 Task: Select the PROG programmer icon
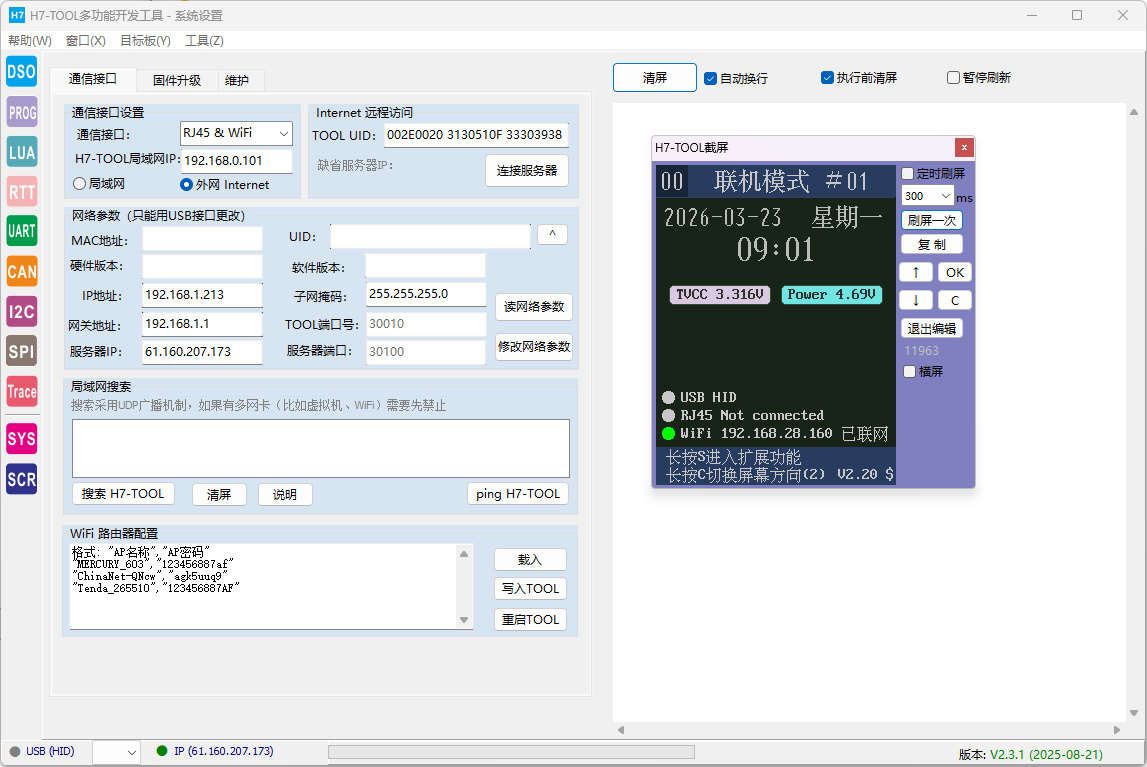click(x=22, y=112)
